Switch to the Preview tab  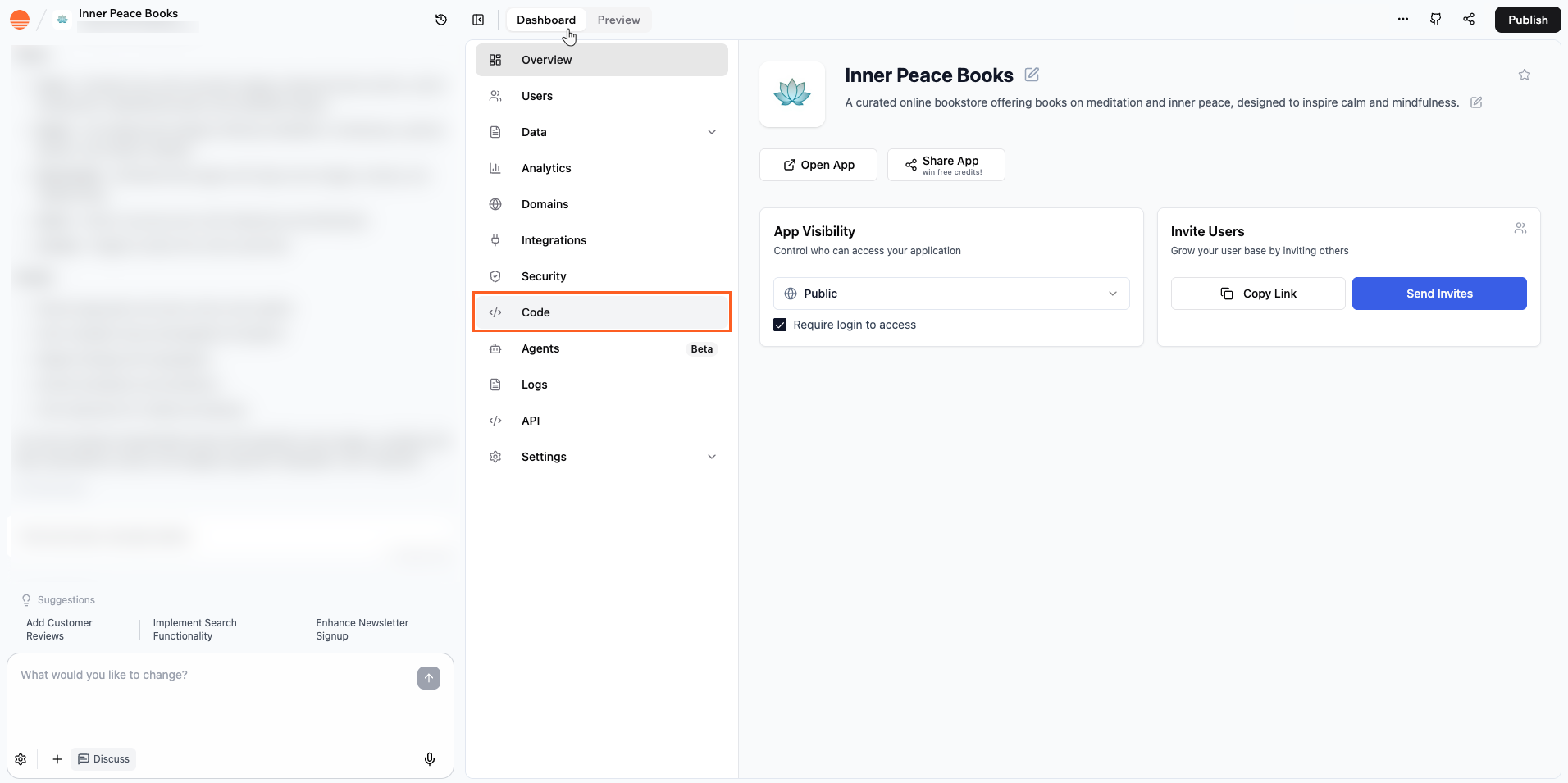[618, 19]
